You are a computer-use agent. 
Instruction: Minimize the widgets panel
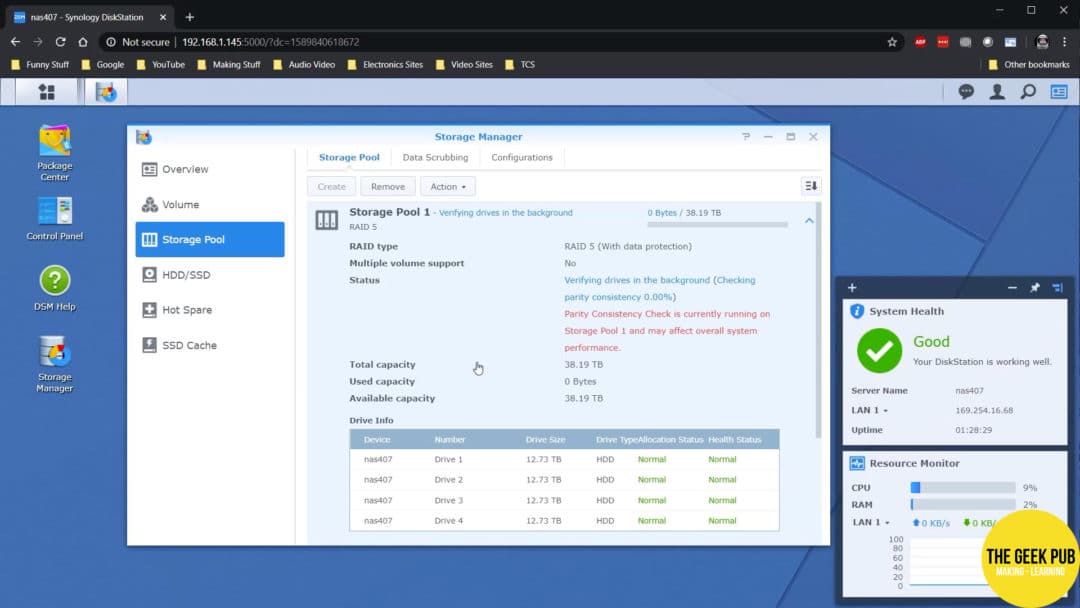point(1012,288)
